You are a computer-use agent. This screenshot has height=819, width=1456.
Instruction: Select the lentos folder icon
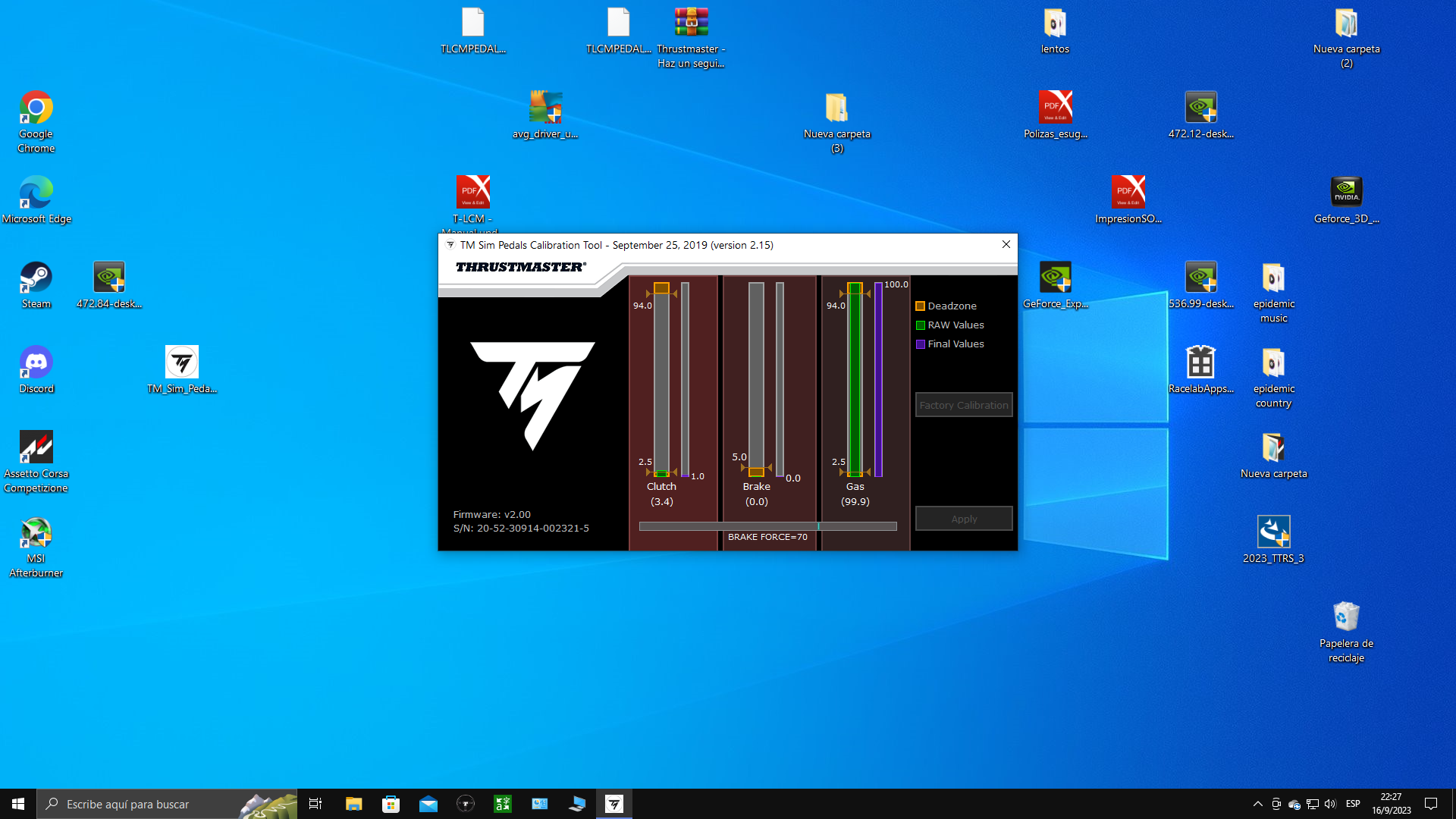tap(1055, 30)
